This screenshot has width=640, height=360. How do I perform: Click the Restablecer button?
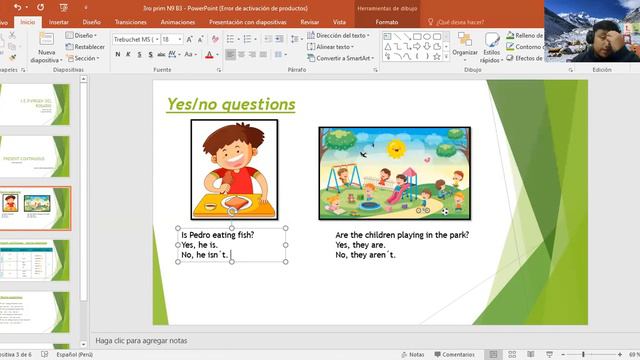[x=85, y=47]
